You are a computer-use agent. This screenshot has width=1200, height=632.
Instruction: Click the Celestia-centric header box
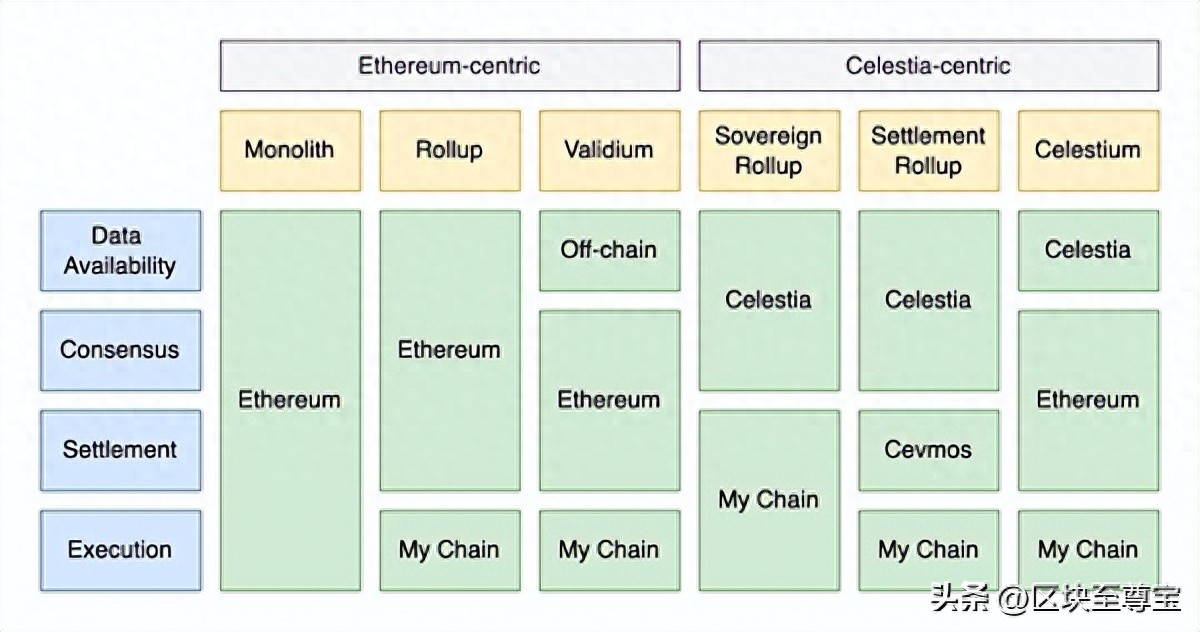[928, 66]
